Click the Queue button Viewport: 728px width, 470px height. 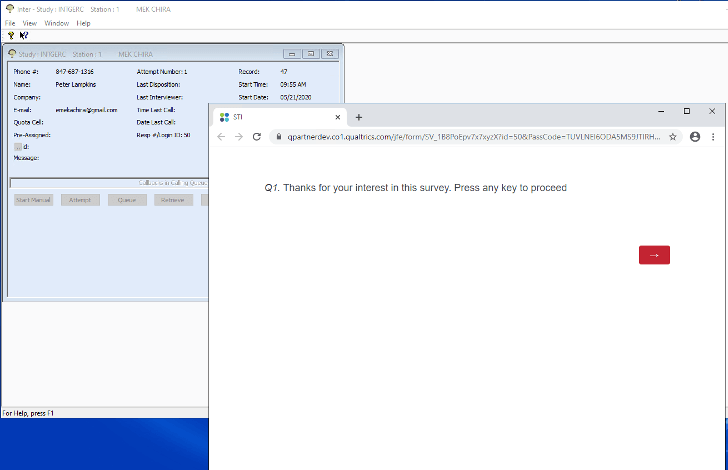coord(127,200)
